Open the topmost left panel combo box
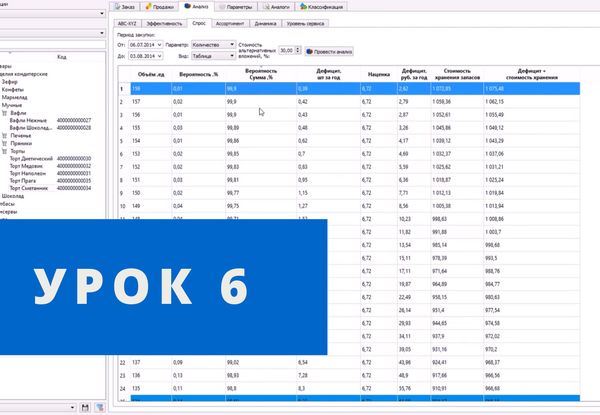The image size is (600, 415). point(101,13)
